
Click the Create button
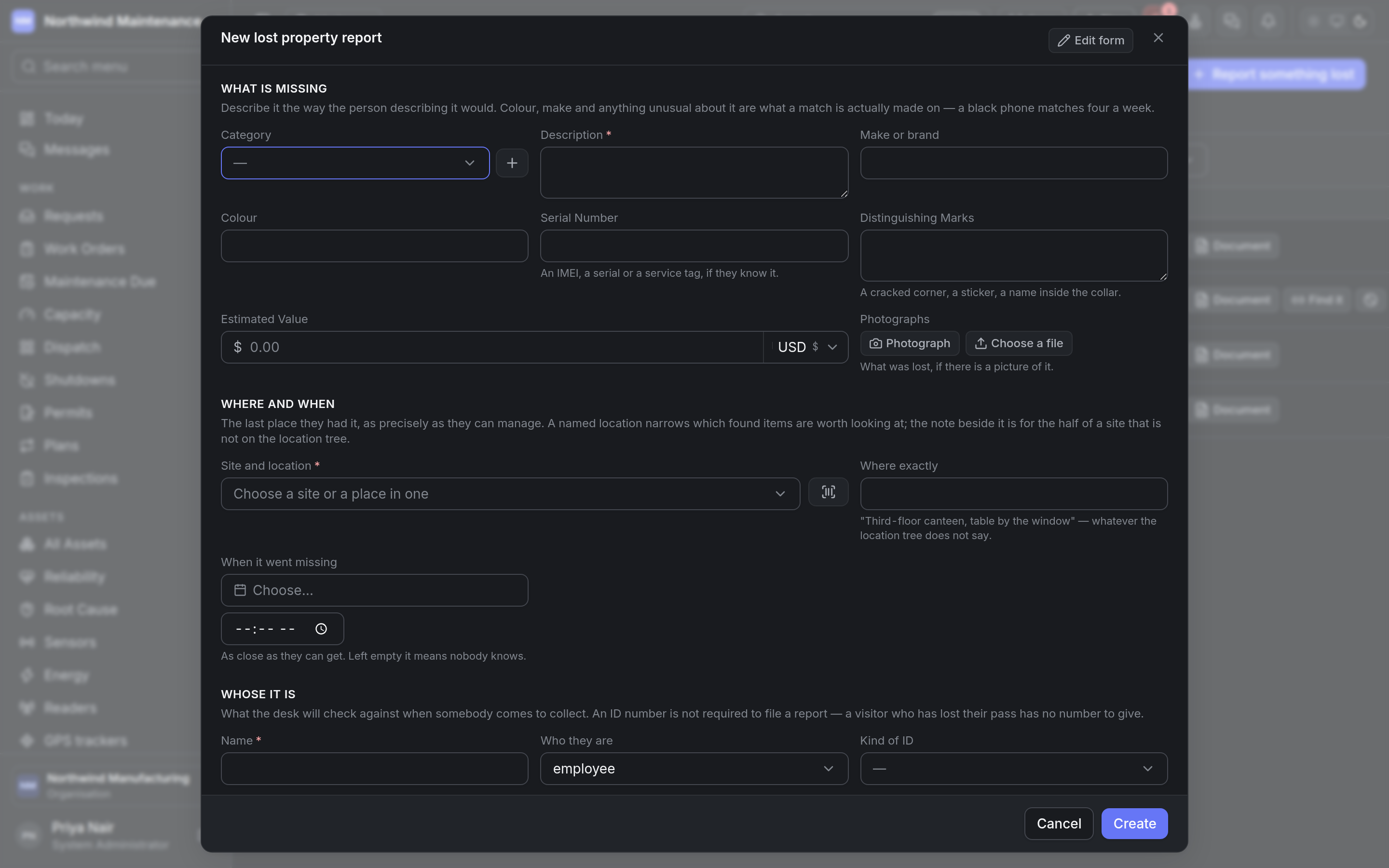point(1133,823)
